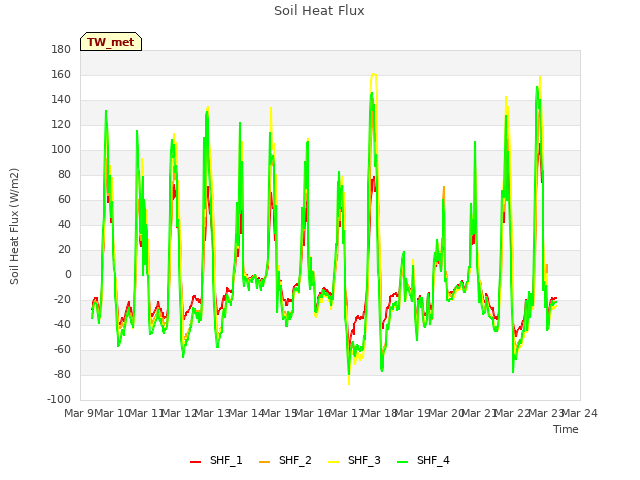Click the SHF_4 legend label
Viewport: 640px width, 480px height.
[x=433, y=461]
